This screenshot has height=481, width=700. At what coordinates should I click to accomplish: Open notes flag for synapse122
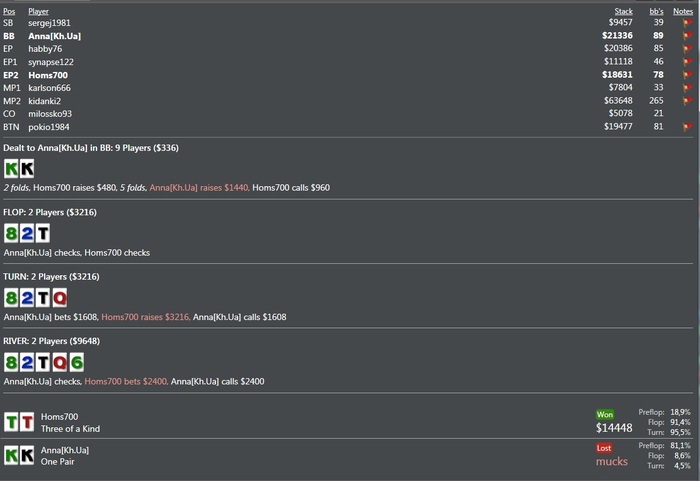tap(687, 61)
